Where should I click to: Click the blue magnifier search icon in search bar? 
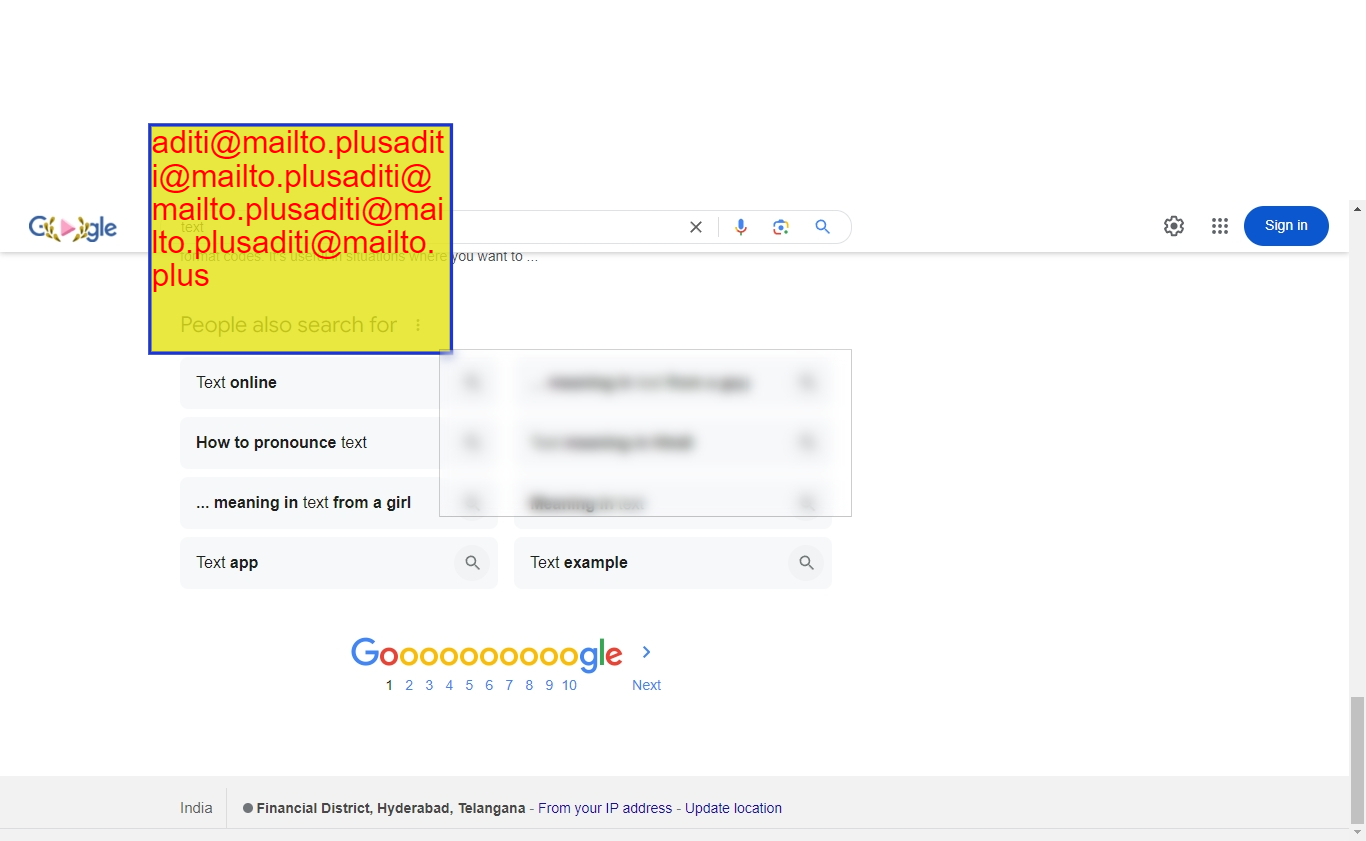pos(823,227)
